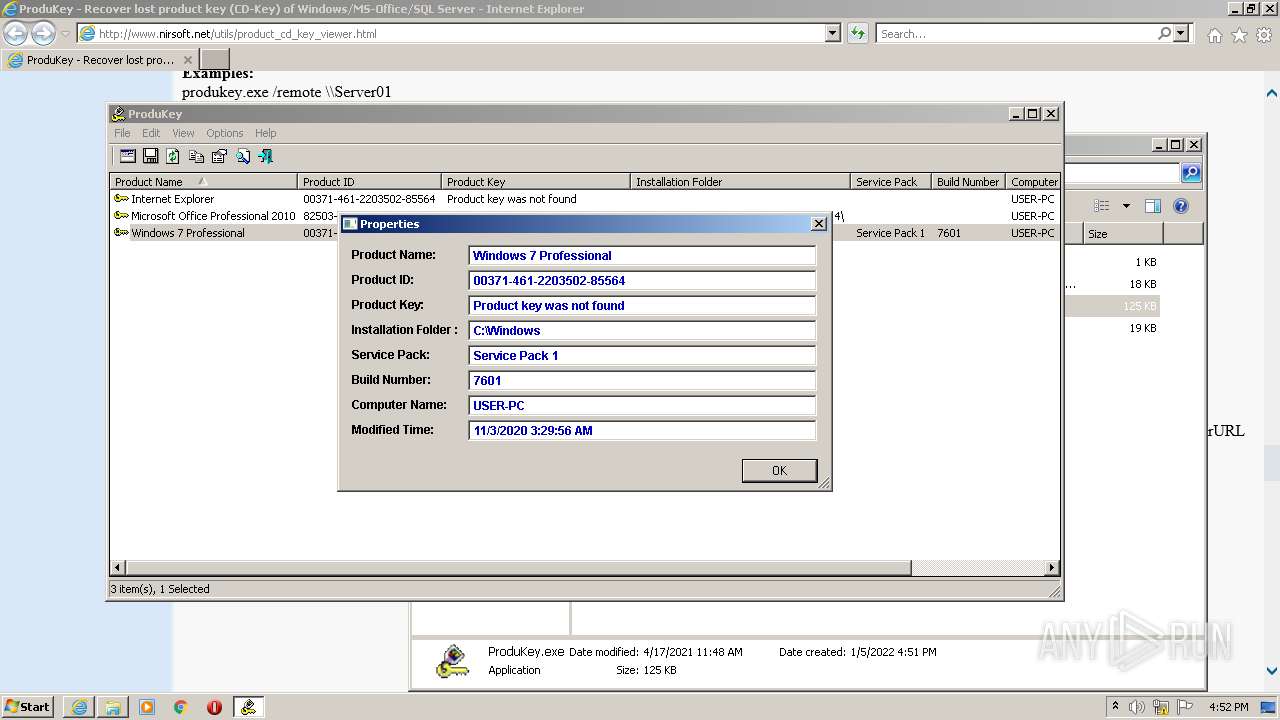Open Windows Explorer folder taskbar icon

pyautogui.click(x=113, y=707)
